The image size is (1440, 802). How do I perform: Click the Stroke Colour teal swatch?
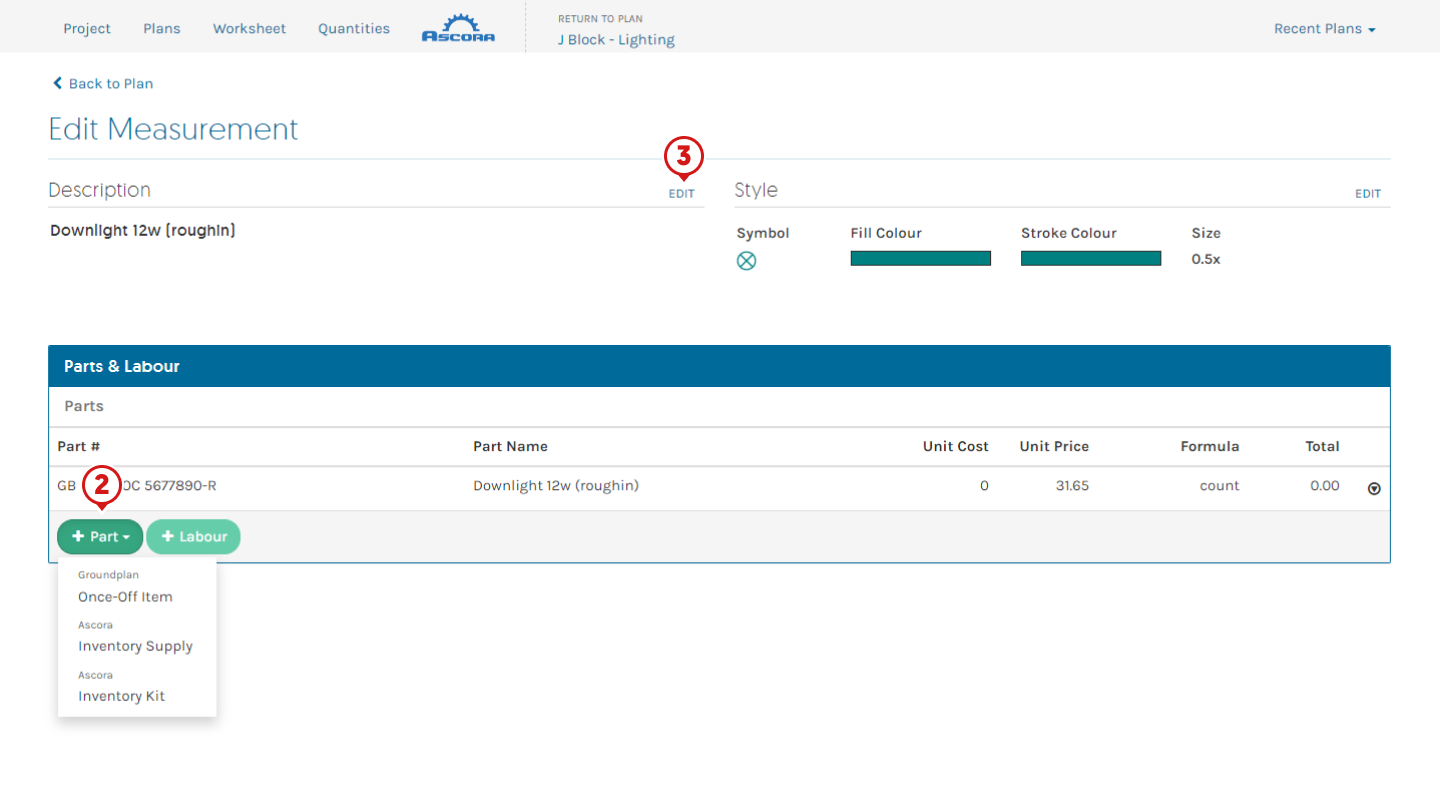[1091, 259]
